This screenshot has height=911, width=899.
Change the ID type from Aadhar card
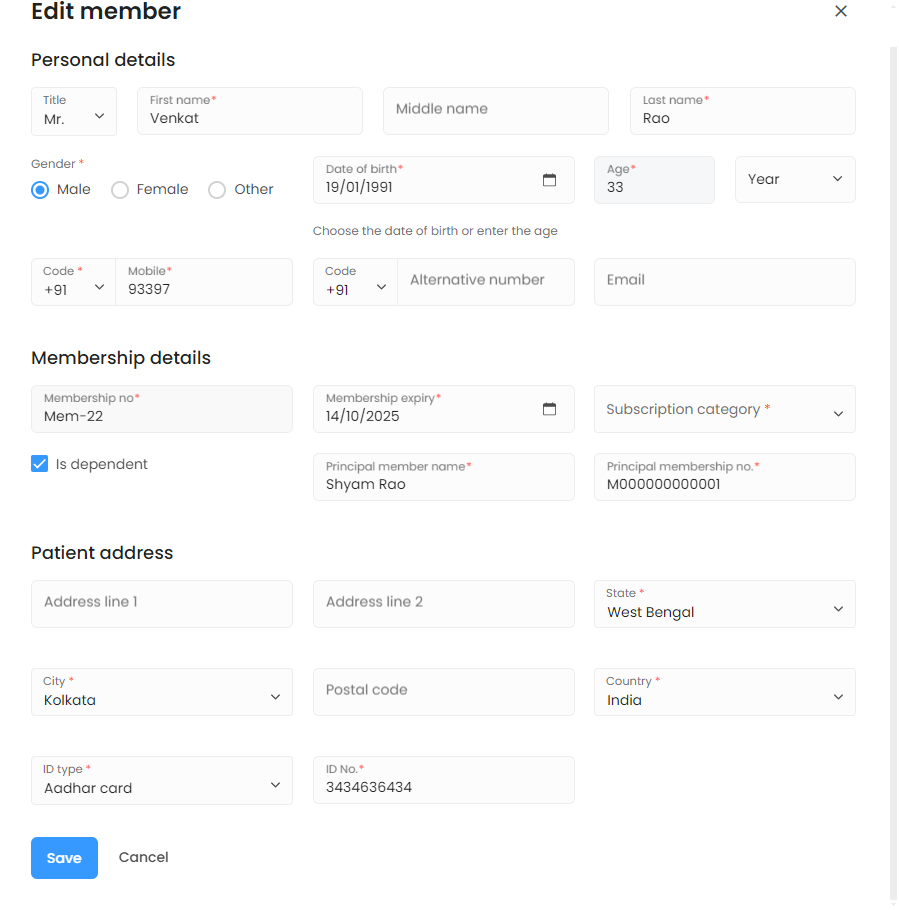pyautogui.click(x=161, y=781)
